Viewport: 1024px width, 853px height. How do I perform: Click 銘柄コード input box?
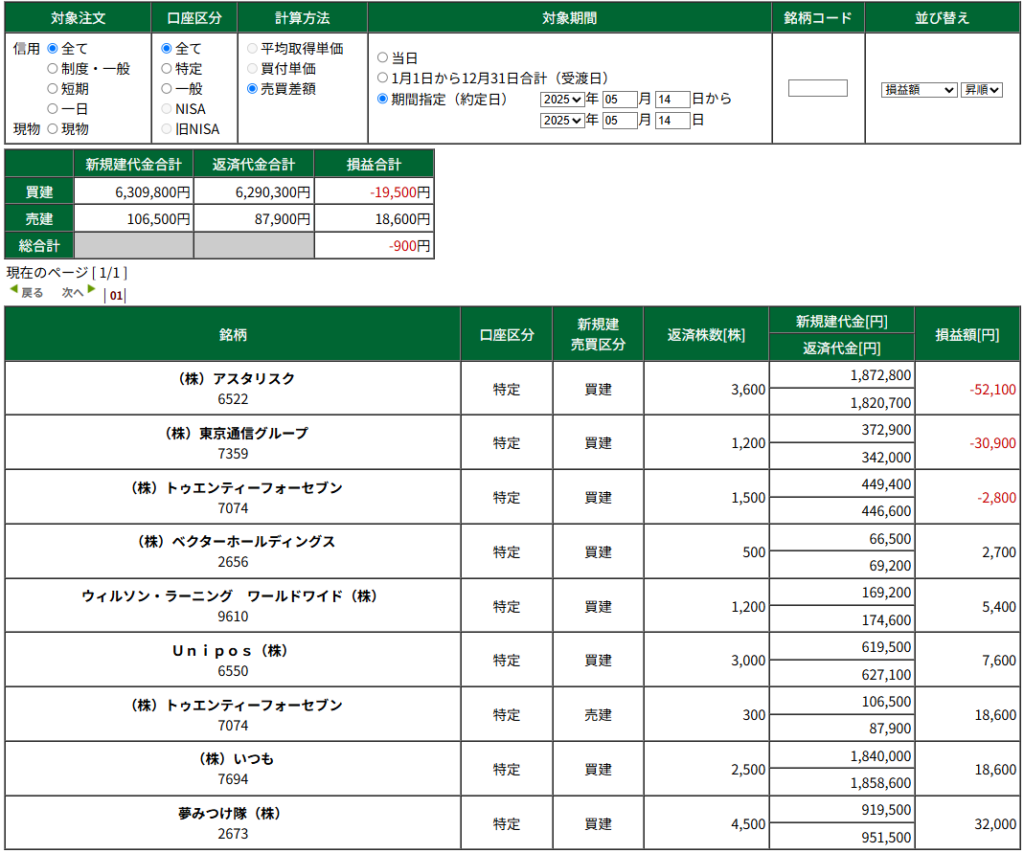point(818,88)
